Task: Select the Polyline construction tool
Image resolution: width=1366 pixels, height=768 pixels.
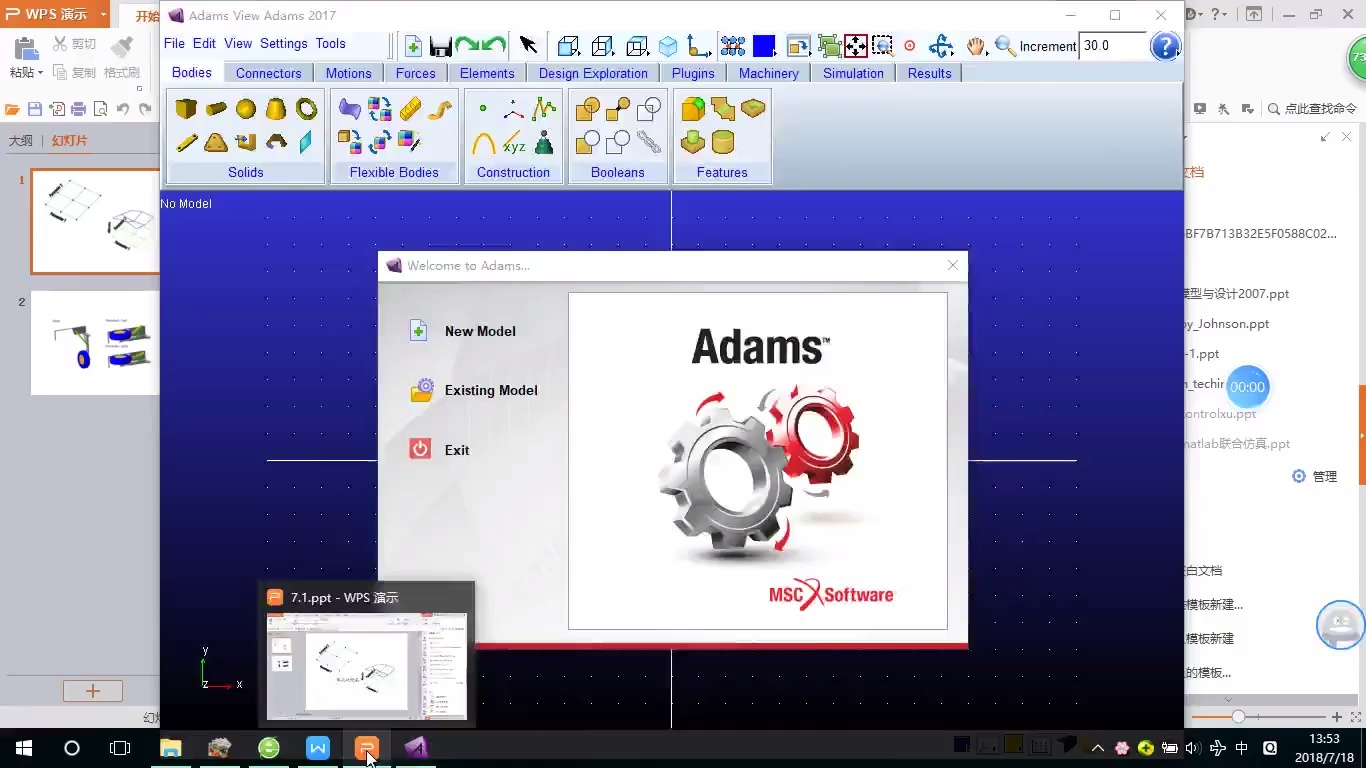Action: pyautogui.click(x=543, y=109)
